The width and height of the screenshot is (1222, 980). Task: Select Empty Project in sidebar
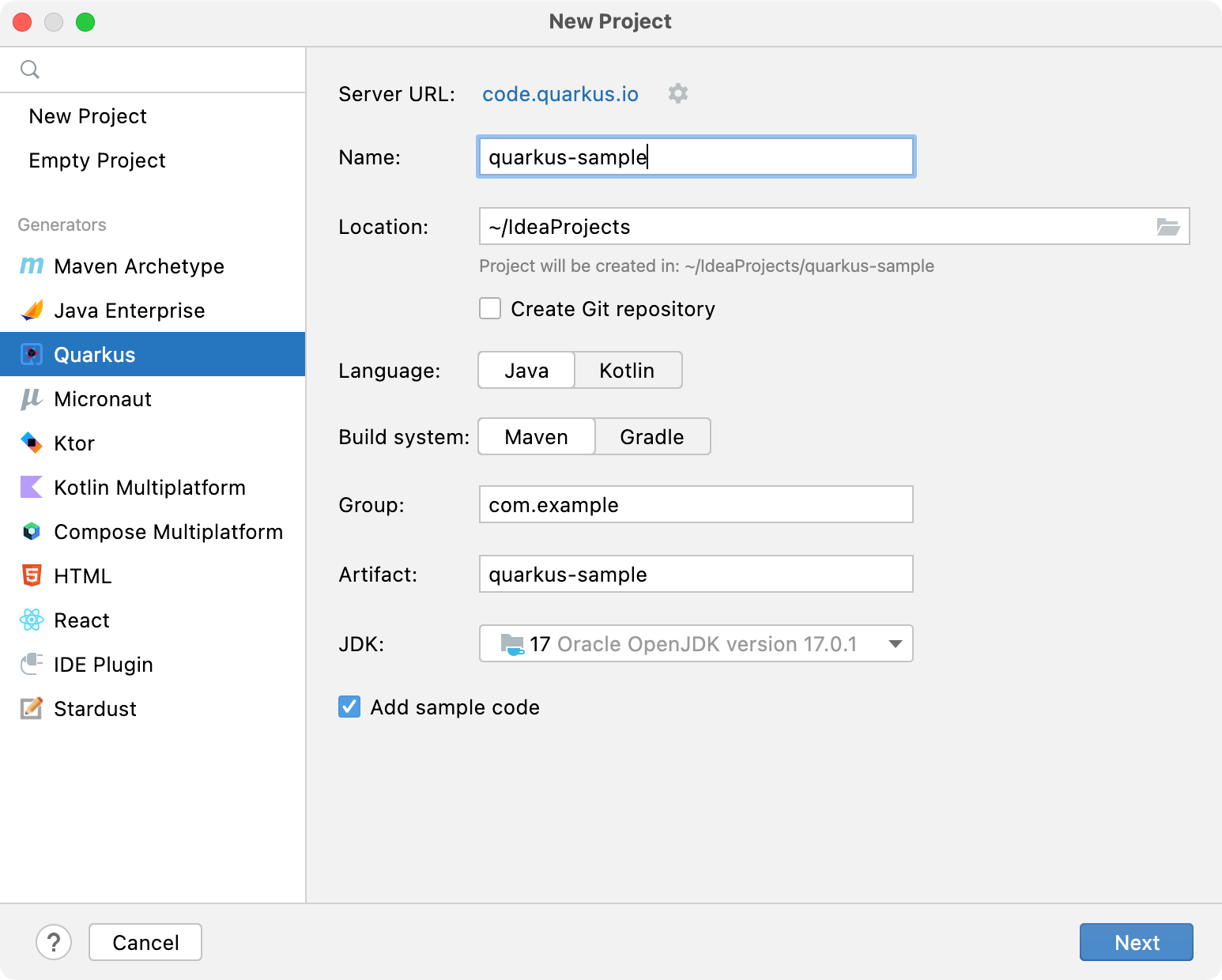pyautogui.click(x=153, y=160)
